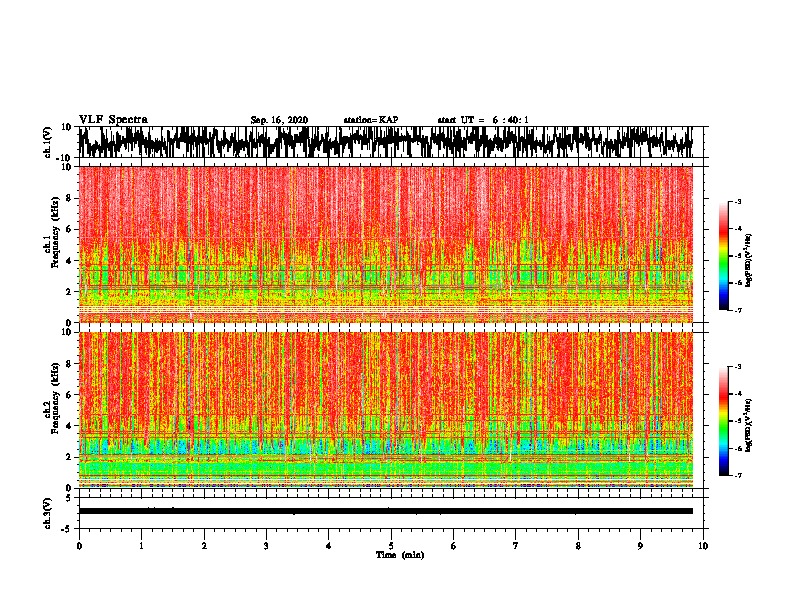Click the time axis tick label '0'

pyautogui.click(x=79, y=546)
